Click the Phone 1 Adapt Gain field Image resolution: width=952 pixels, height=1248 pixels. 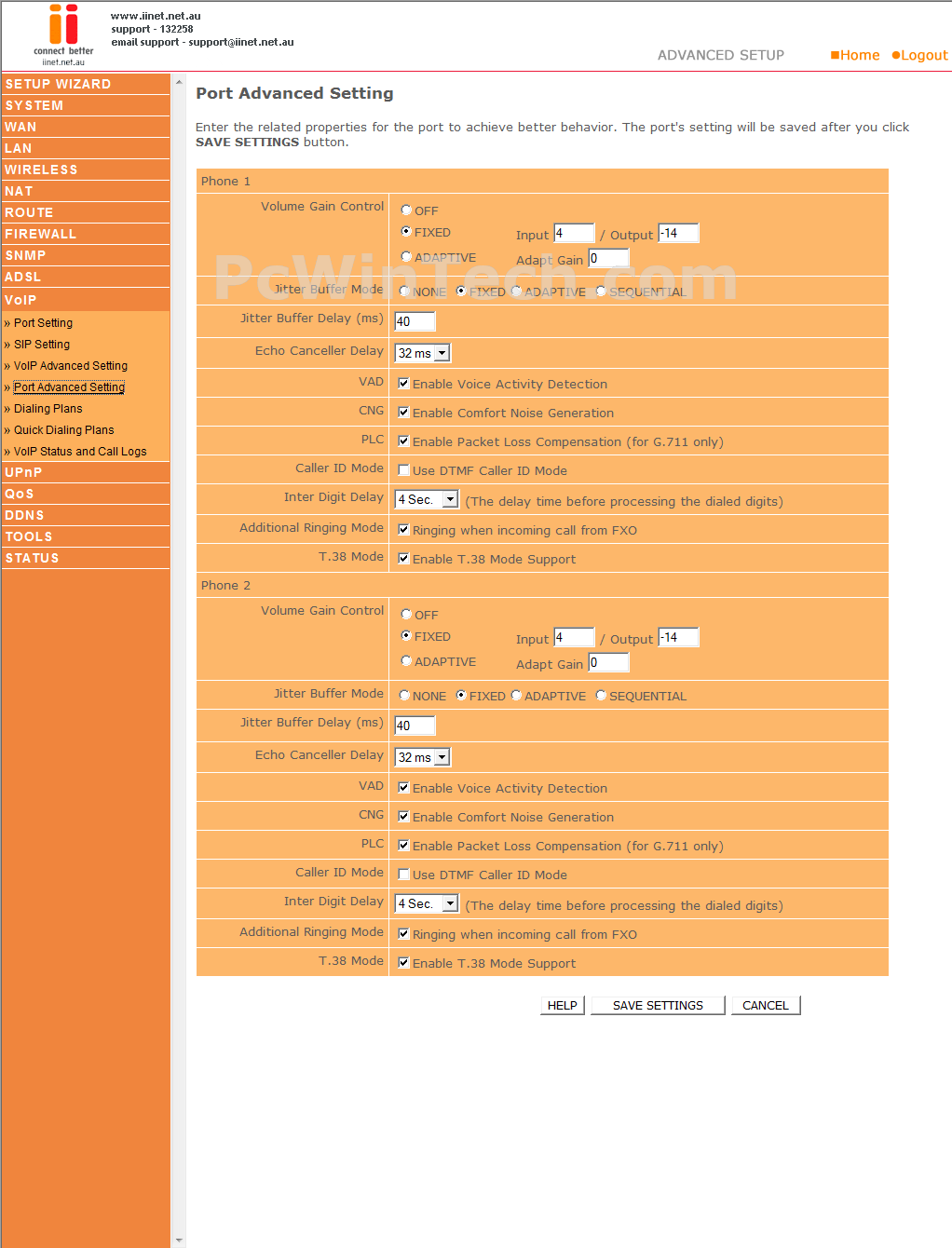[609, 258]
